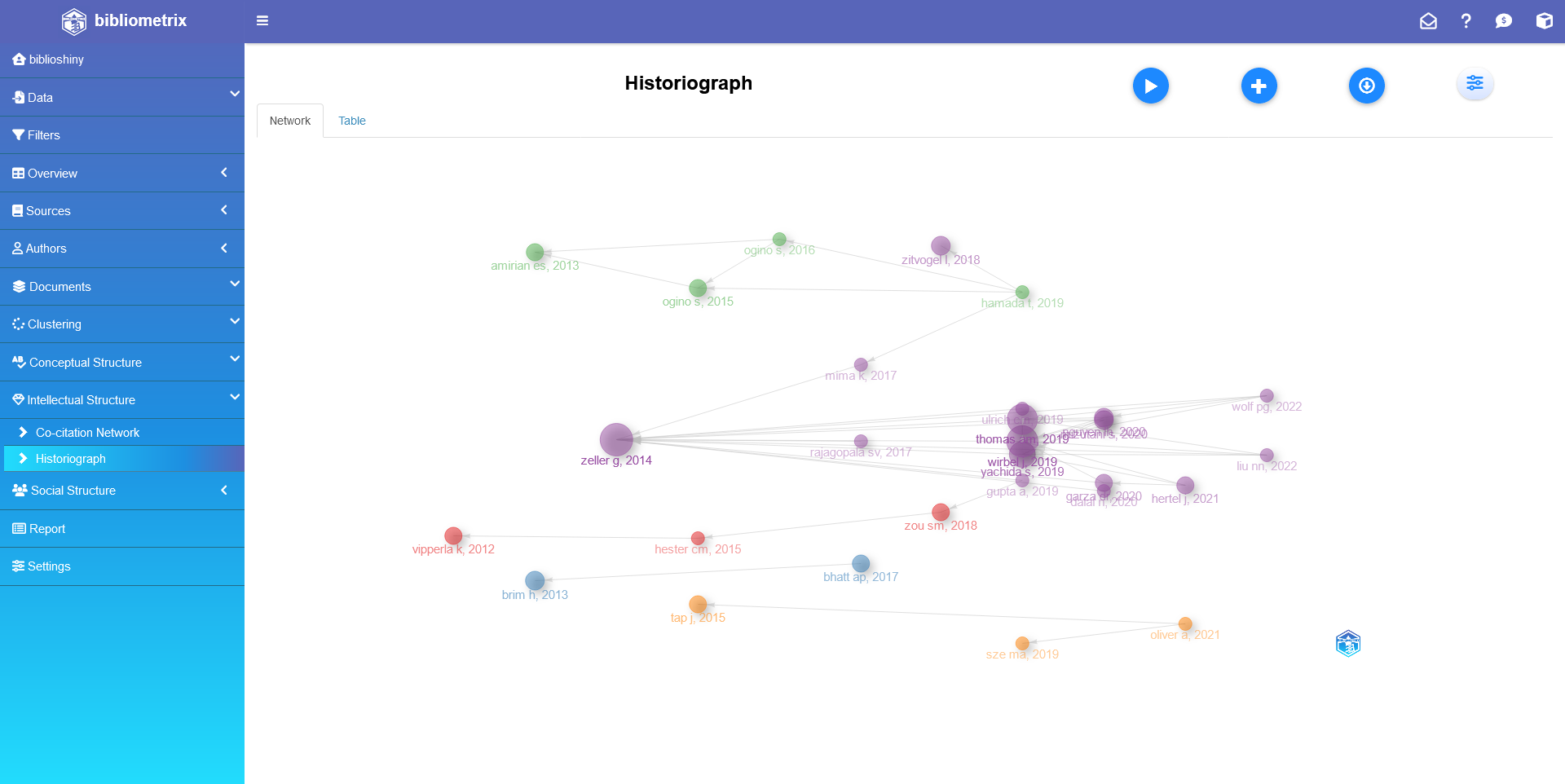Expand the Authors sidebar section

tap(122, 249)
